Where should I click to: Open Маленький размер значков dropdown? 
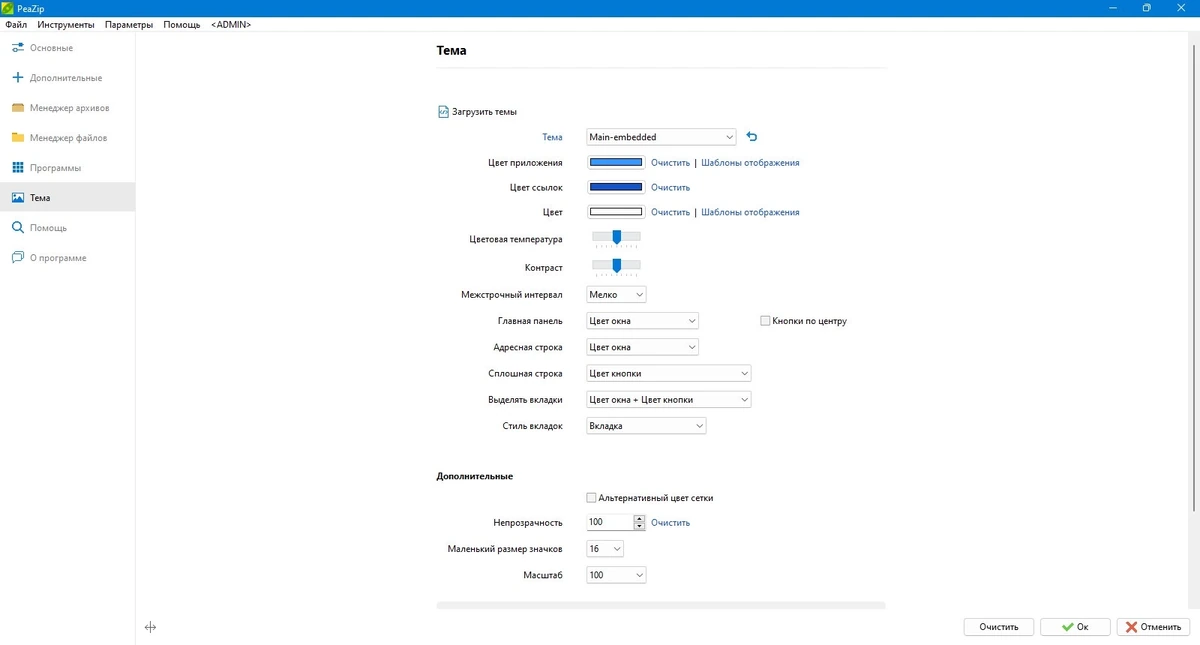(605, 549)
